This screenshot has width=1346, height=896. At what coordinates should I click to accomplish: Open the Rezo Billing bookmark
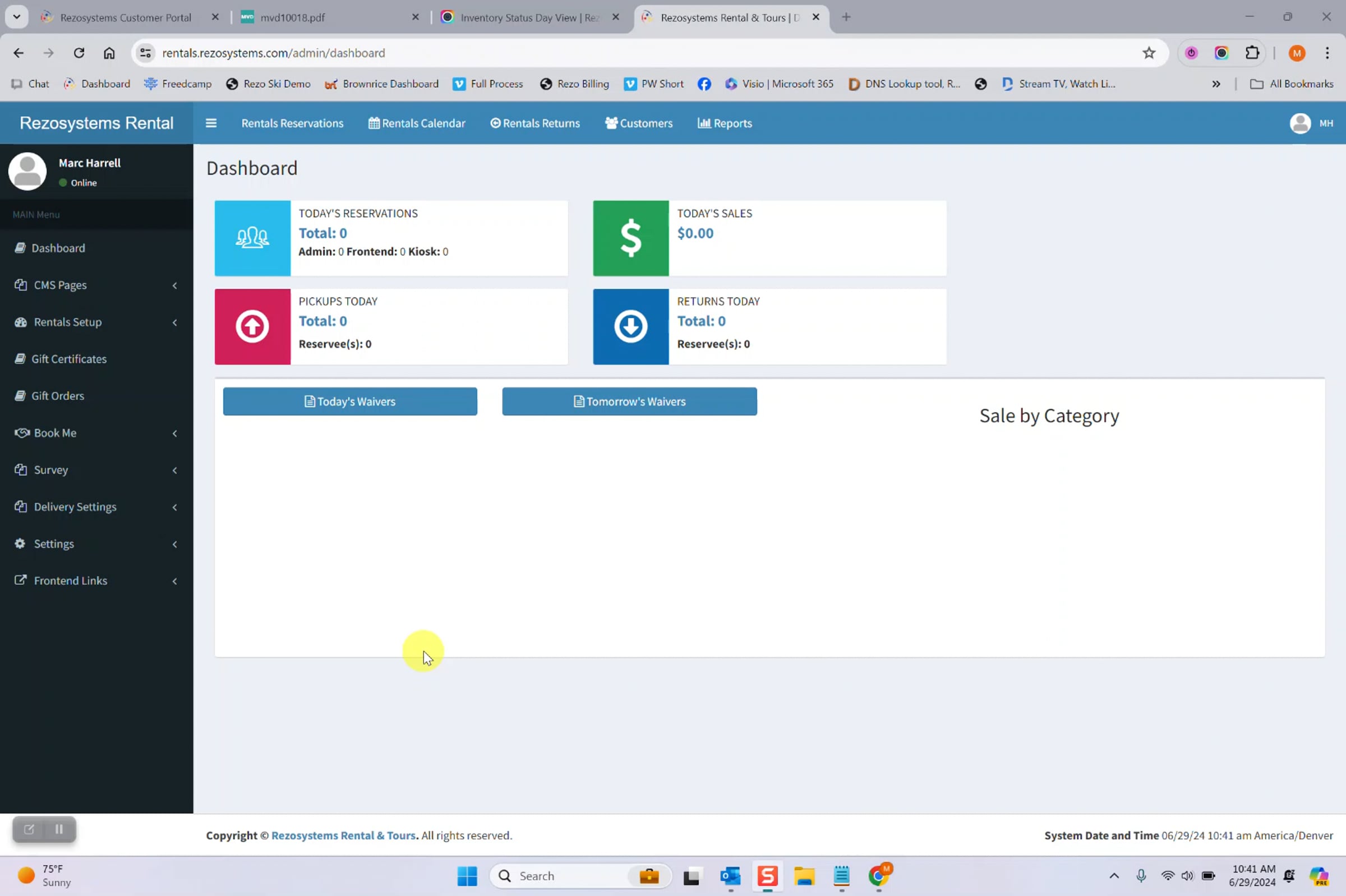click(574, 84)
